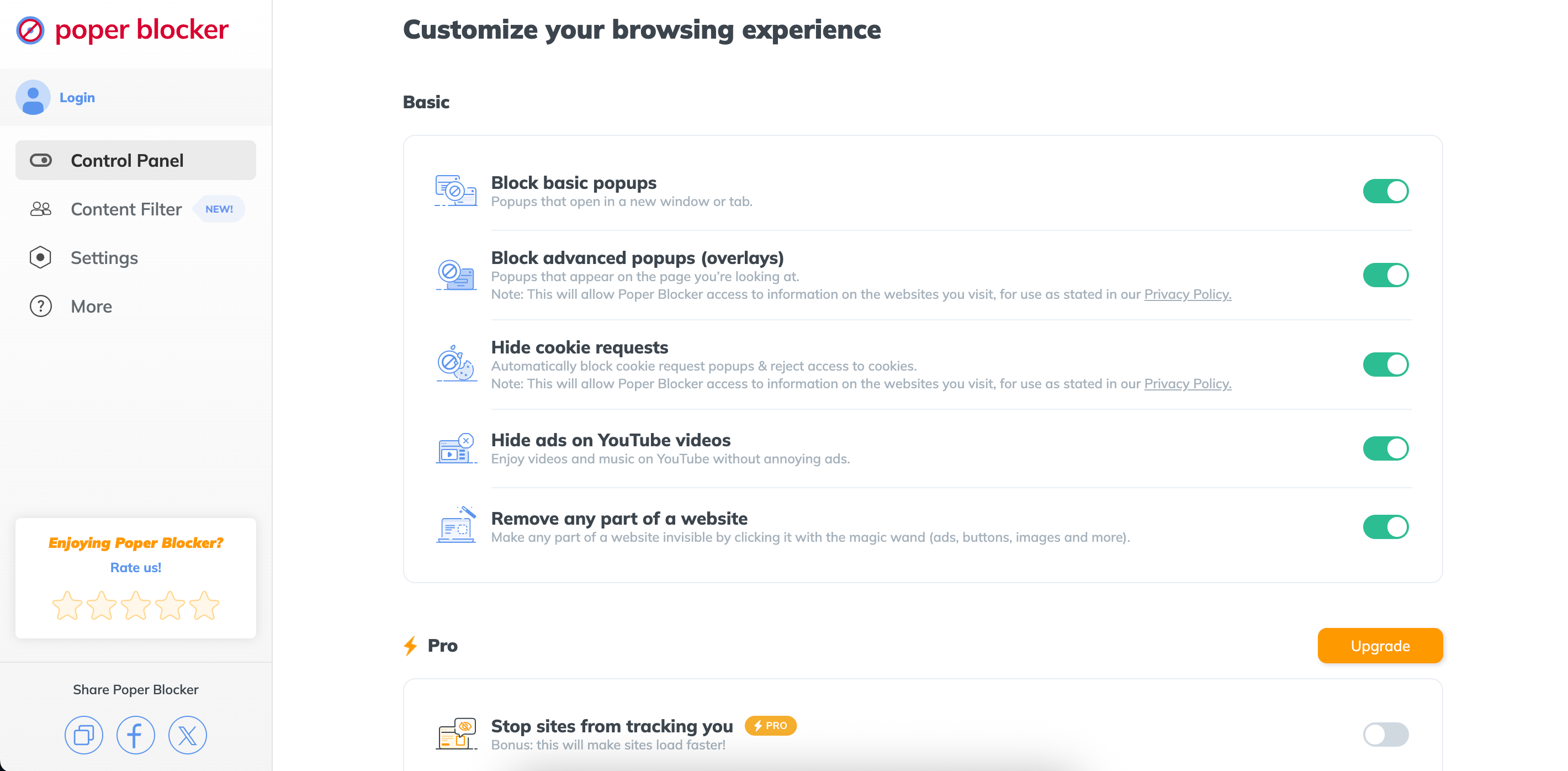Viewport: 1568px width, 771px height.
Task: Click the user avatar icon
Action: point(33,97)
